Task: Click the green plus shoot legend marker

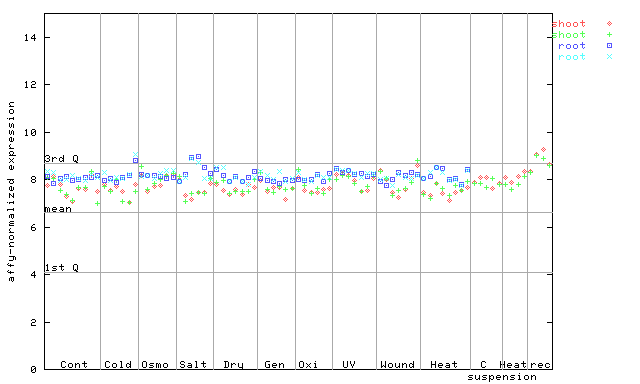Action: pyautogui.click(x=609, y=35)
